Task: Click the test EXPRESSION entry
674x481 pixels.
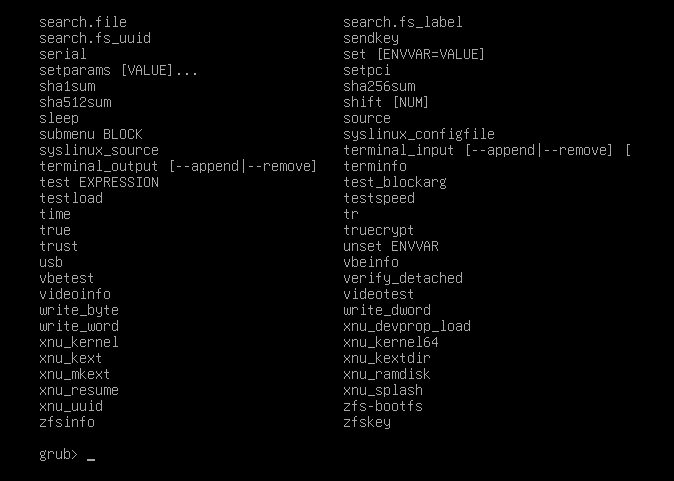Action: [x=99, y=182]
